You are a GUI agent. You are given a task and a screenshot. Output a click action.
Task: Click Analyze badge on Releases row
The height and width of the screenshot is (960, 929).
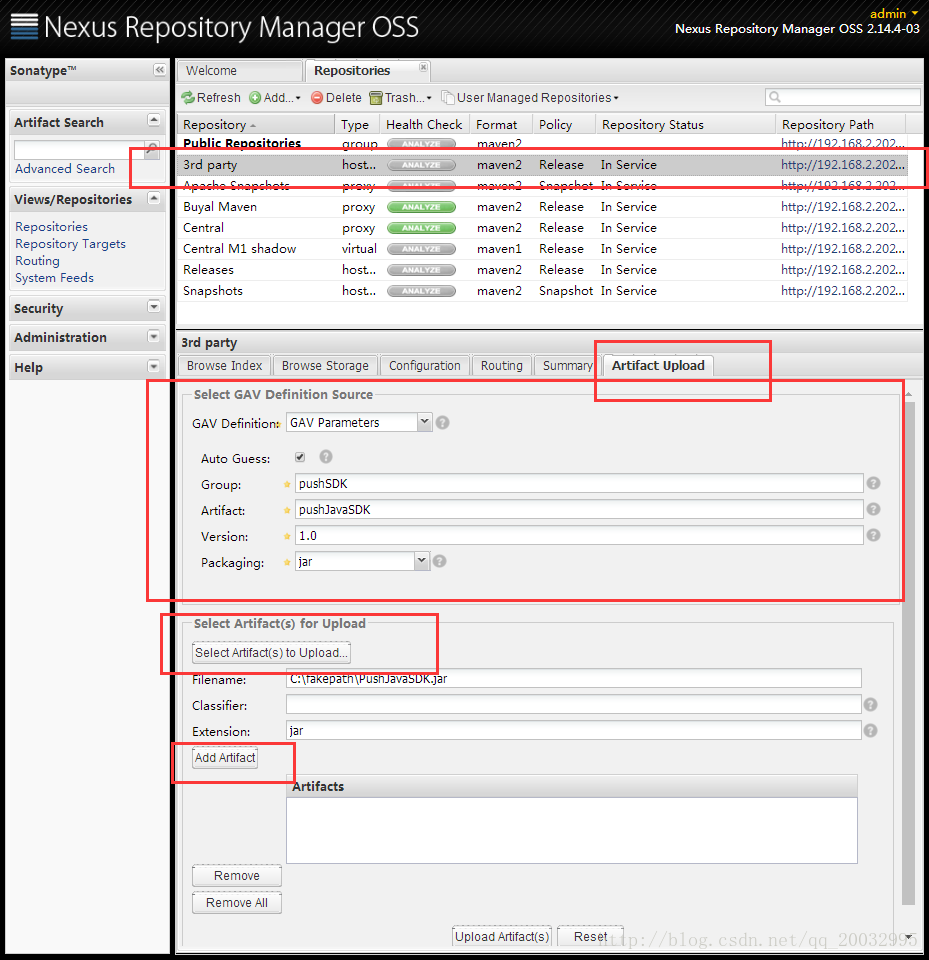pyautogui.click(x=421, y=270)
